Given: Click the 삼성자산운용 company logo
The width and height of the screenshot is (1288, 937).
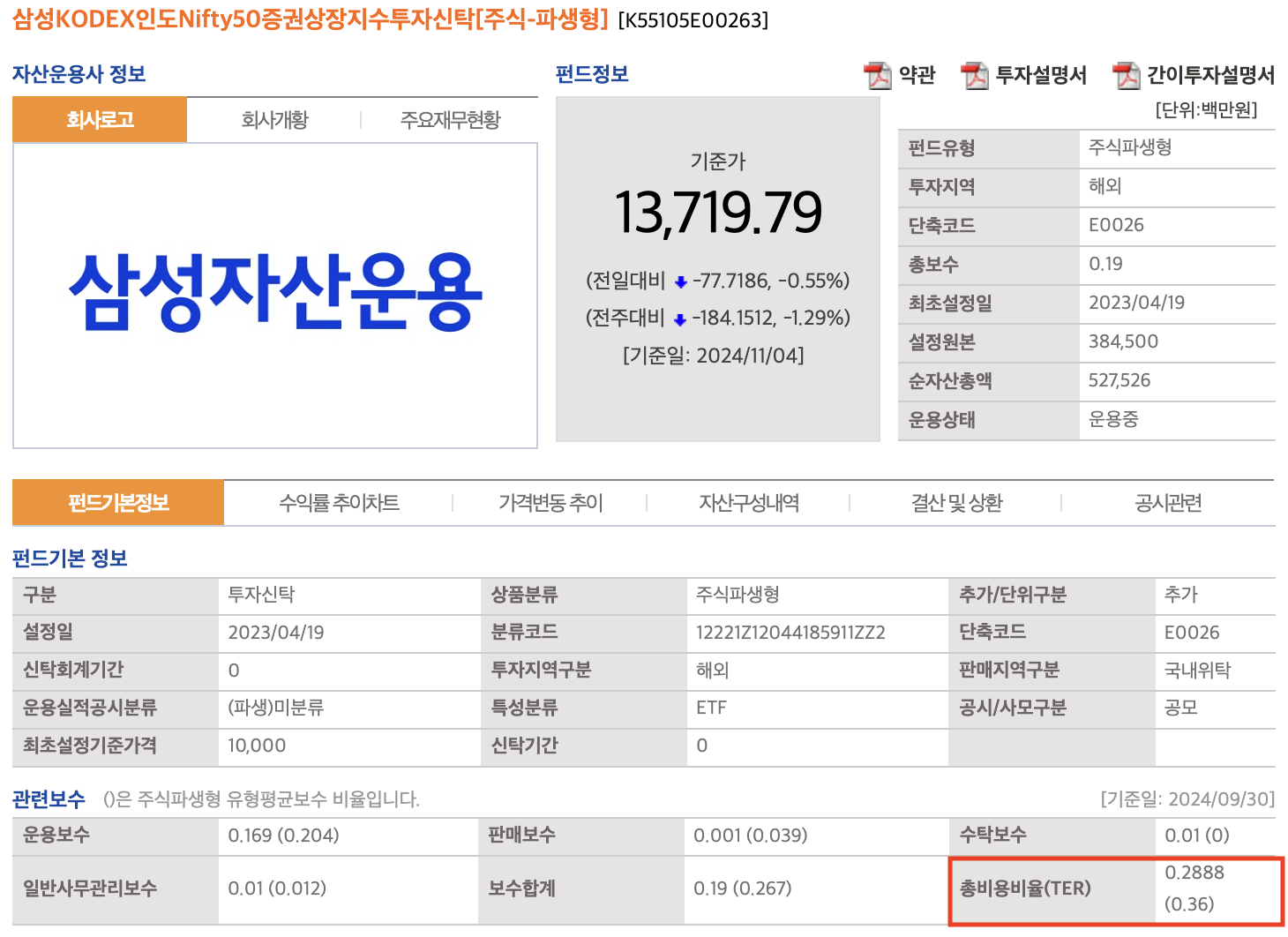Looking at the screenshot, I should [274, 293].
